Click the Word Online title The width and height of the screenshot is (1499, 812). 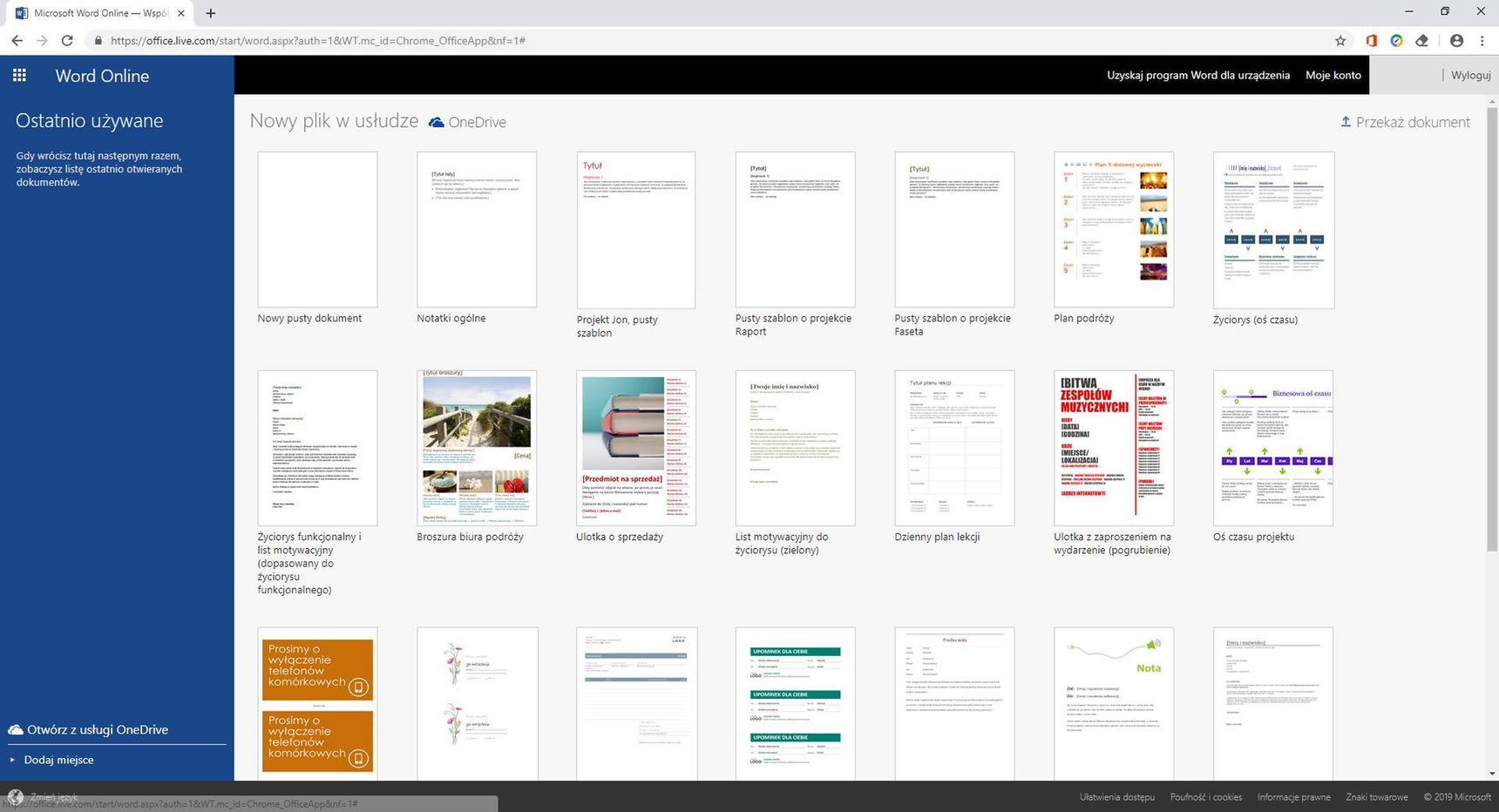pos(102,76)
